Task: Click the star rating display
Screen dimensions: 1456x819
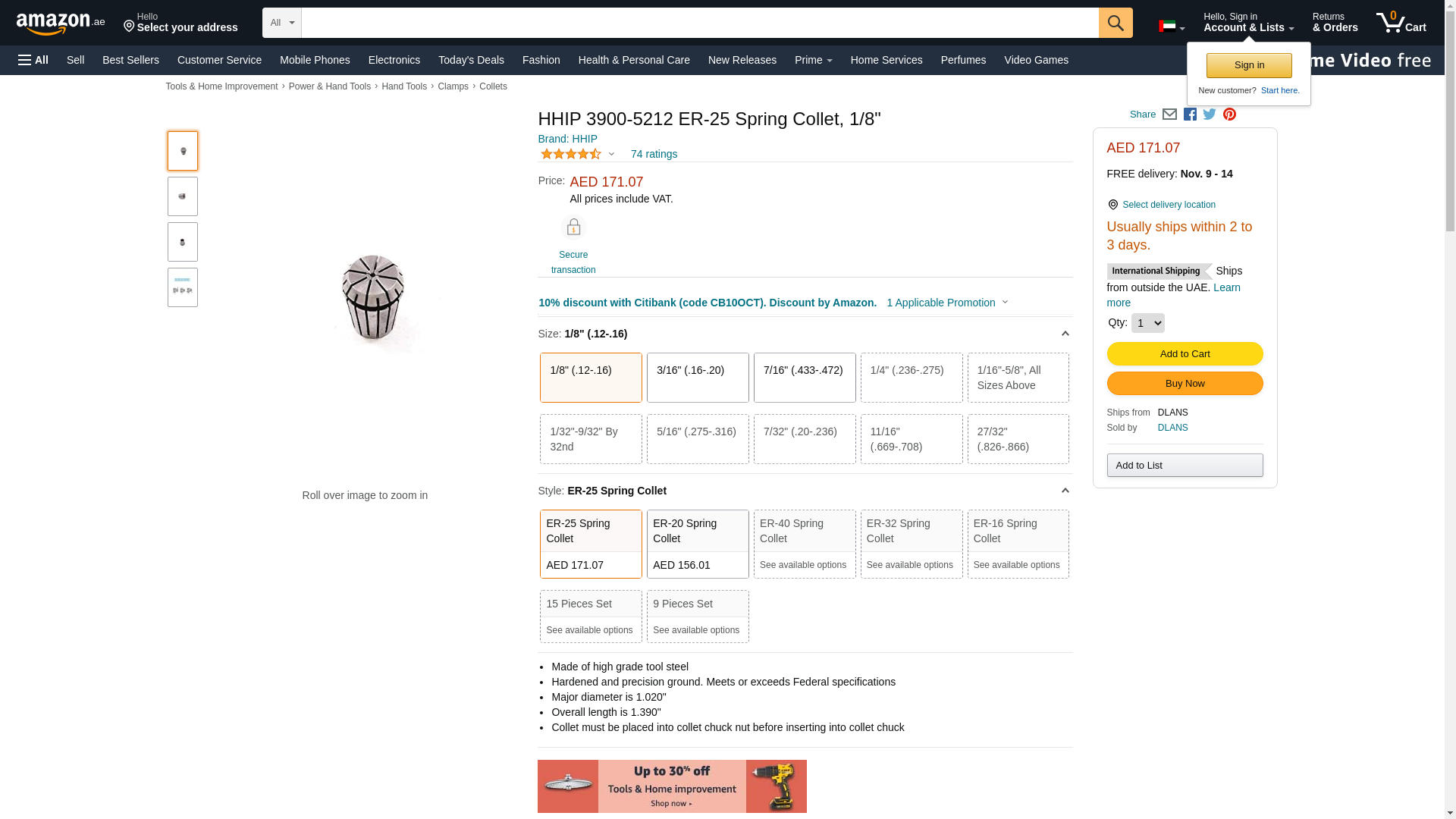Action: 571,154
